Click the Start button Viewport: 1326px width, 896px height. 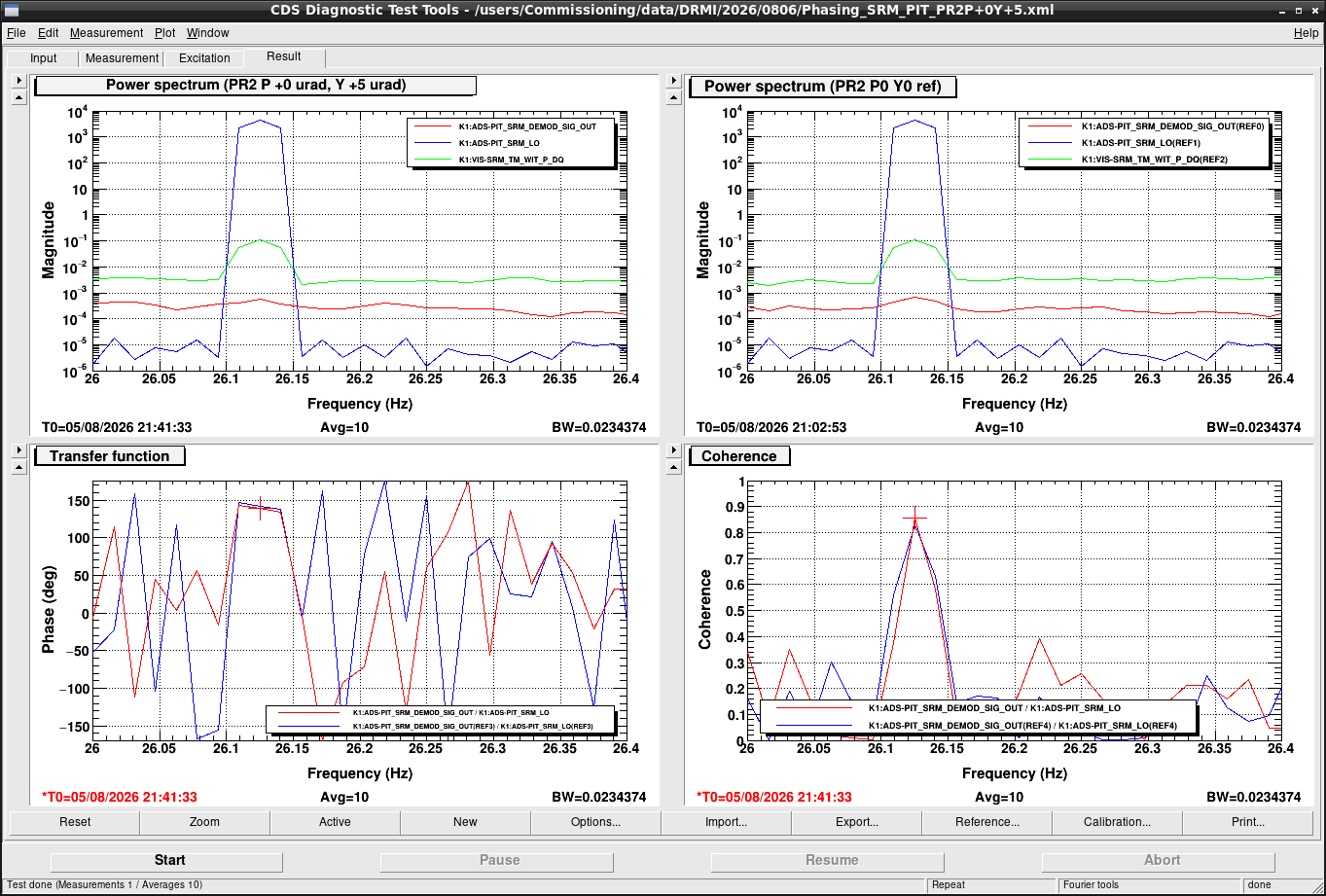[170, 860]
